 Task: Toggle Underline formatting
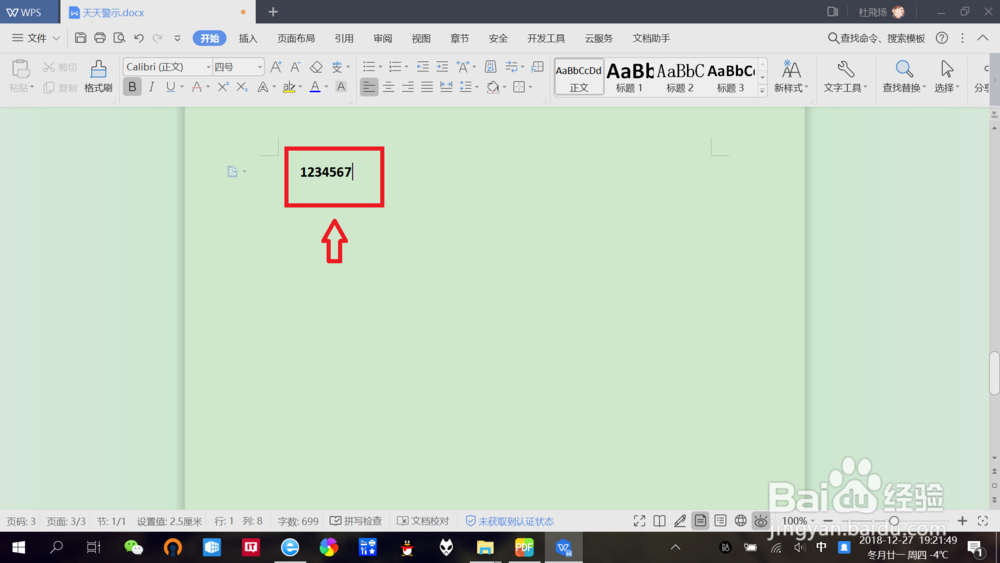(170, 87)
